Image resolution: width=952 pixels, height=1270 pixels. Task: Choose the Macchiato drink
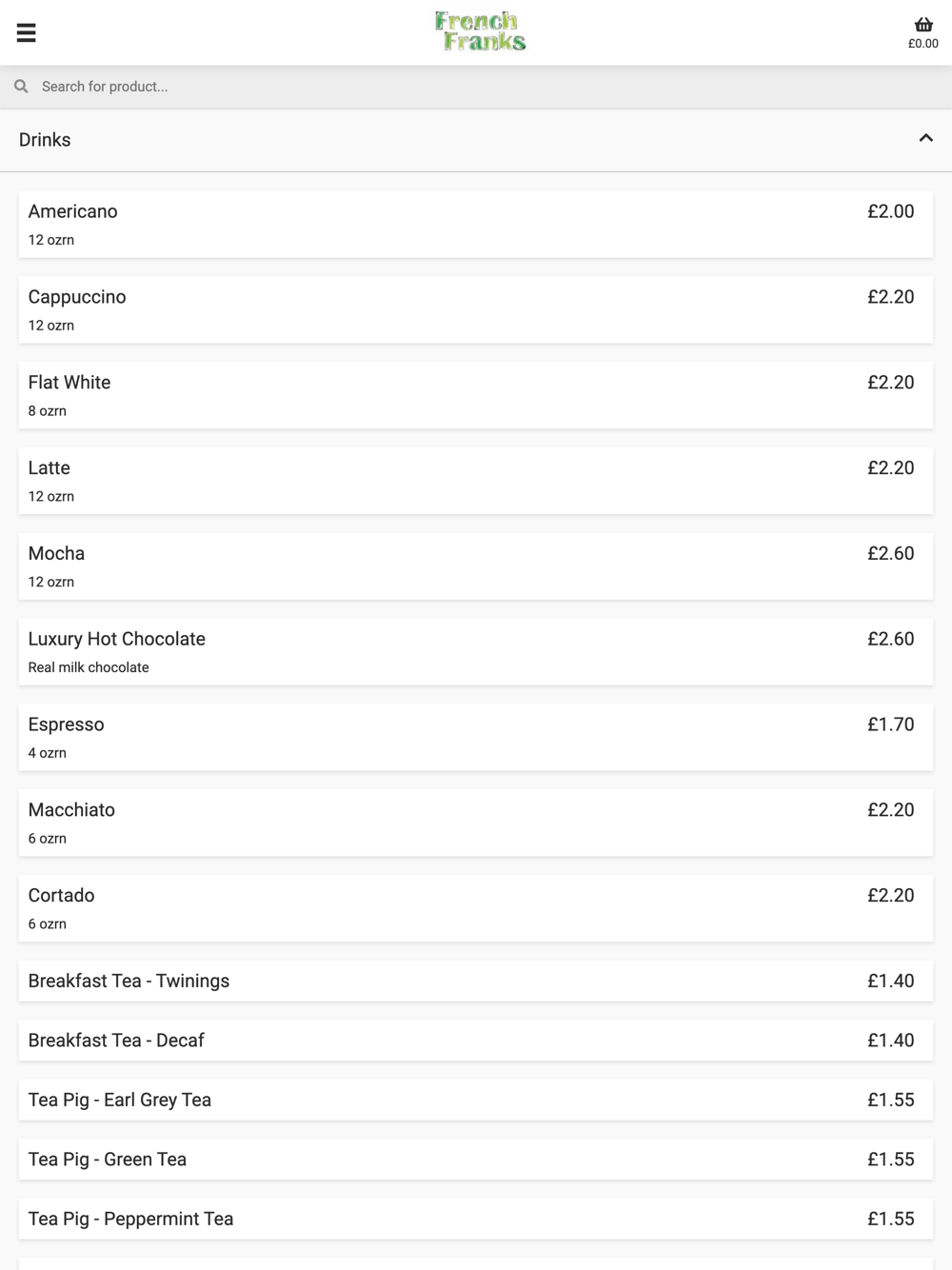(x=476, y=824)
